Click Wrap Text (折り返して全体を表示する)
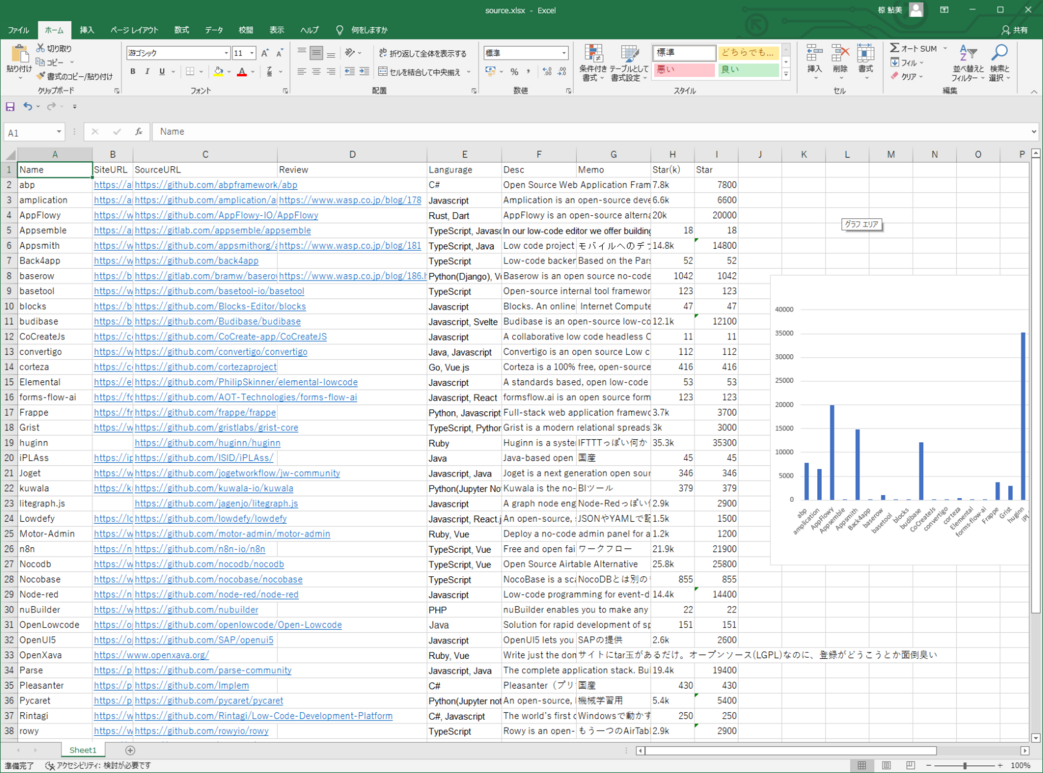1043x773 pixels. tap(422, 53)
